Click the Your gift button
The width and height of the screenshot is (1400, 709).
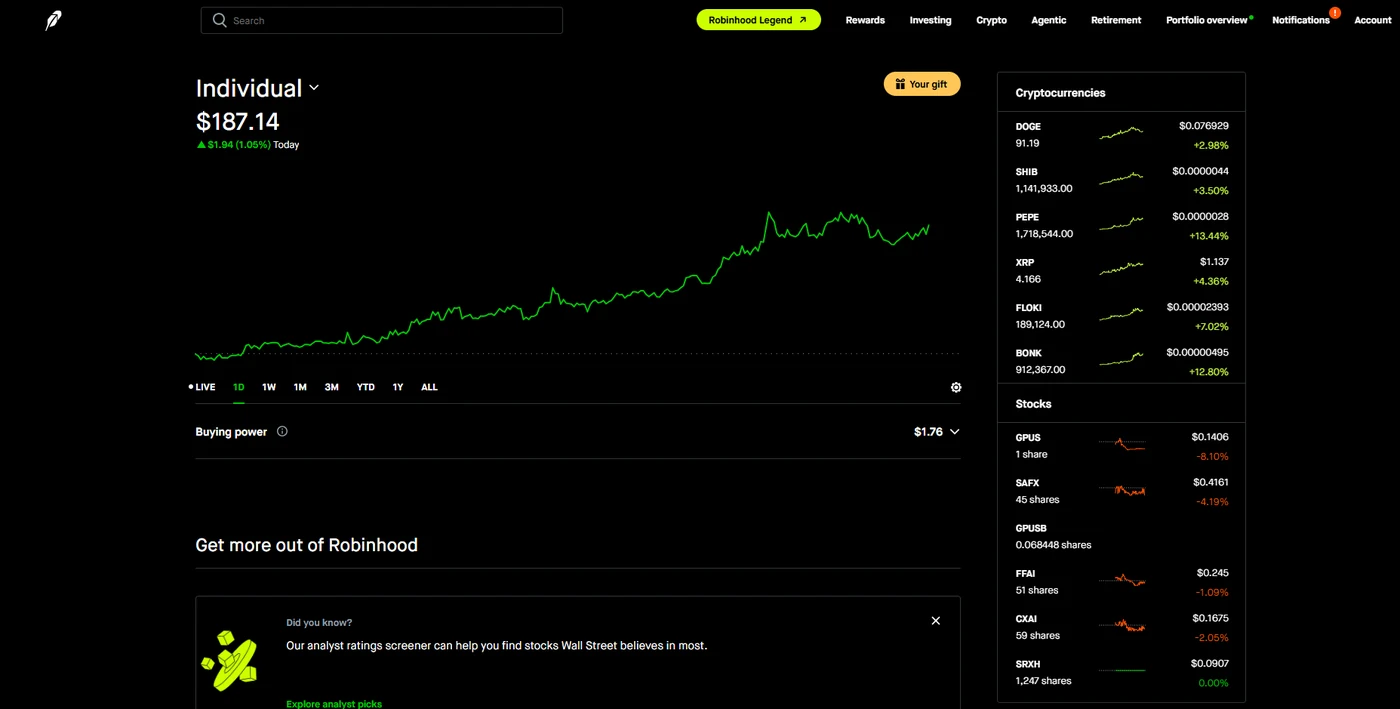922,84
